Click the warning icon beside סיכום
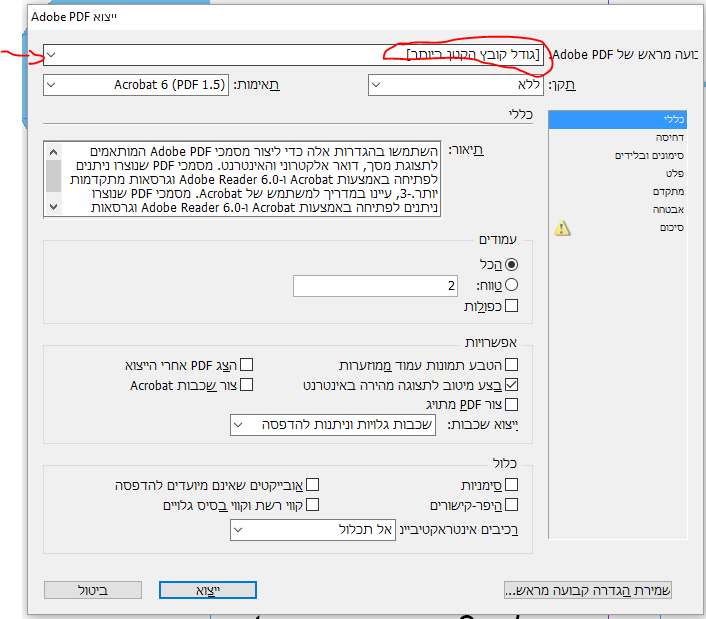The image size is (706, 619). (x=562, y=228)
